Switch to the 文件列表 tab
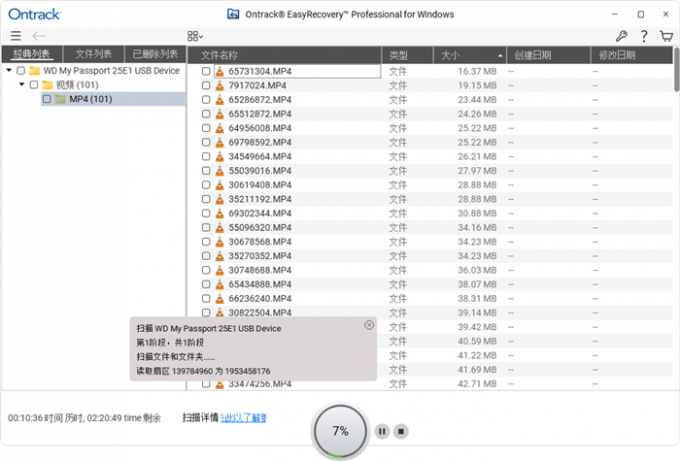 pos(94,54)
